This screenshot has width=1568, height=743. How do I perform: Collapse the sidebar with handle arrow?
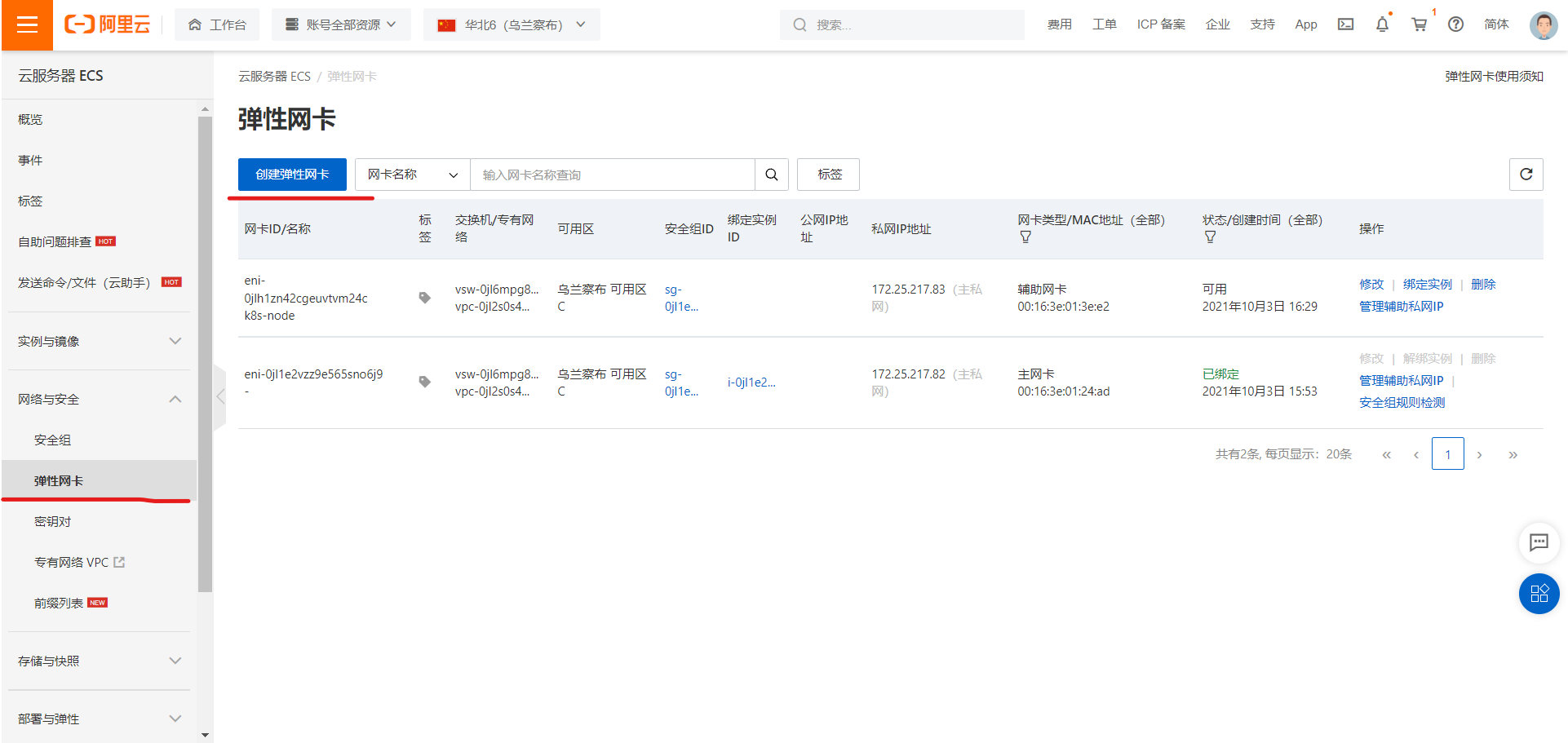click(220, 397)
